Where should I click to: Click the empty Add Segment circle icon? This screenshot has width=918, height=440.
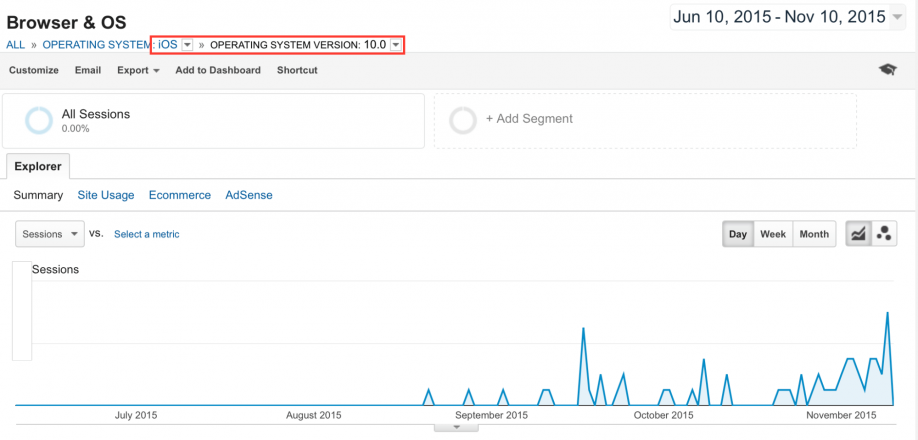click(463, 120)
